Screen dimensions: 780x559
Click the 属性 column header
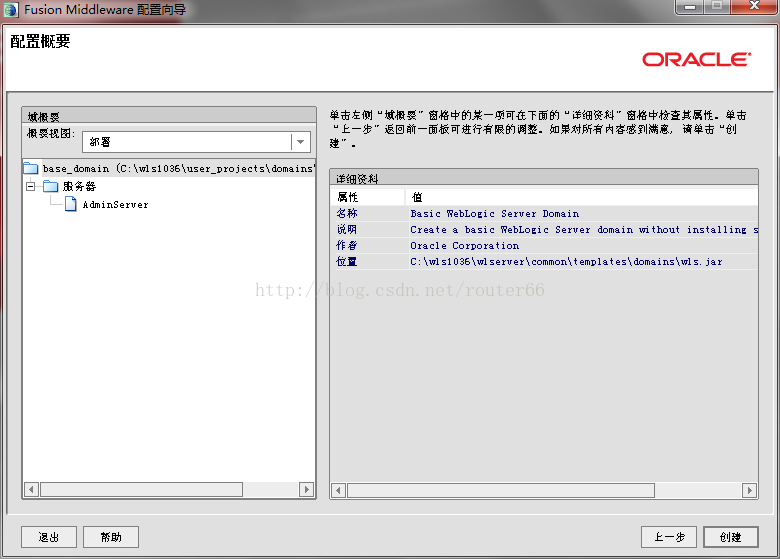pos(368,197)
